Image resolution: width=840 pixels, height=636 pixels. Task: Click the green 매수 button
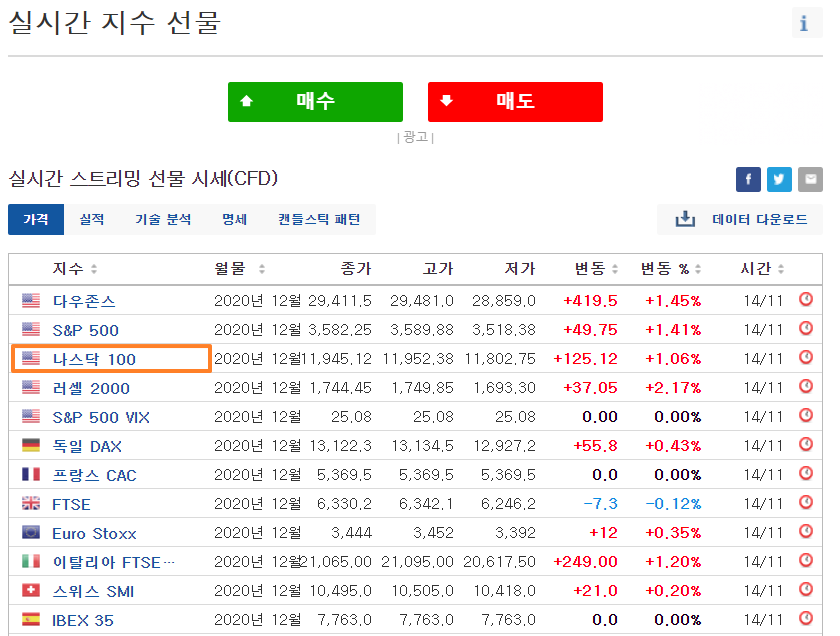click(315, 102)
